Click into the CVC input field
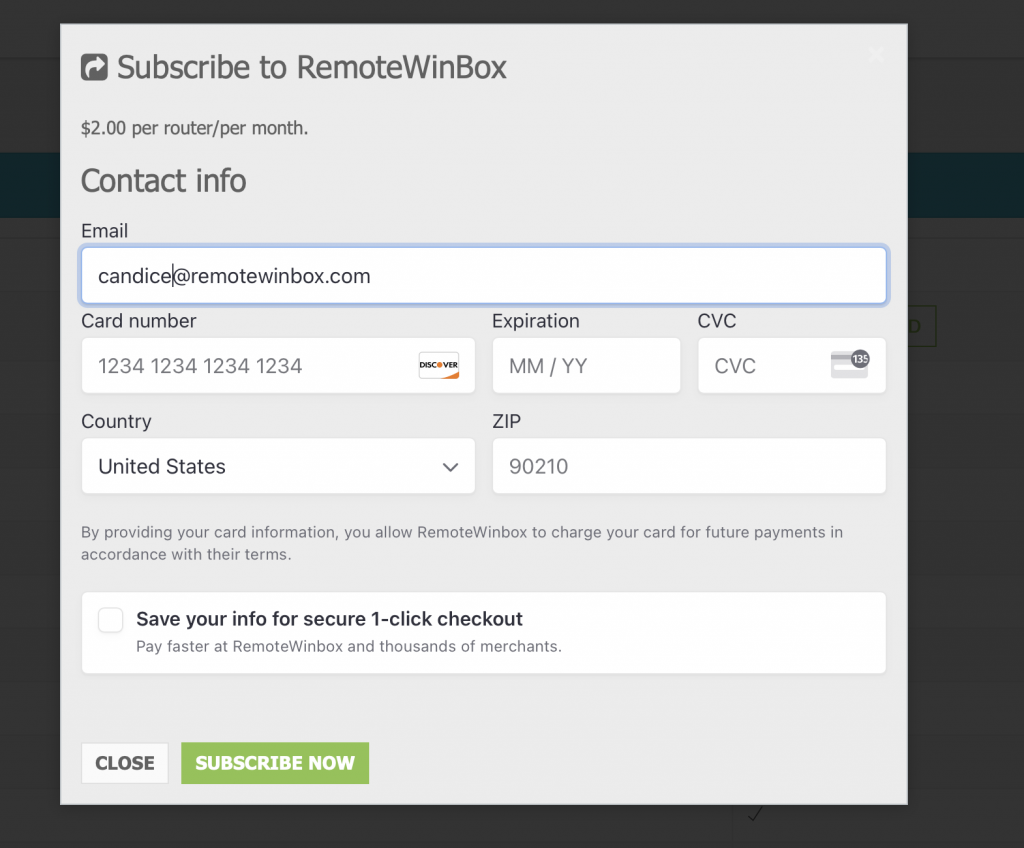Viewport: 1024px width, 848px height. point(760,366)
